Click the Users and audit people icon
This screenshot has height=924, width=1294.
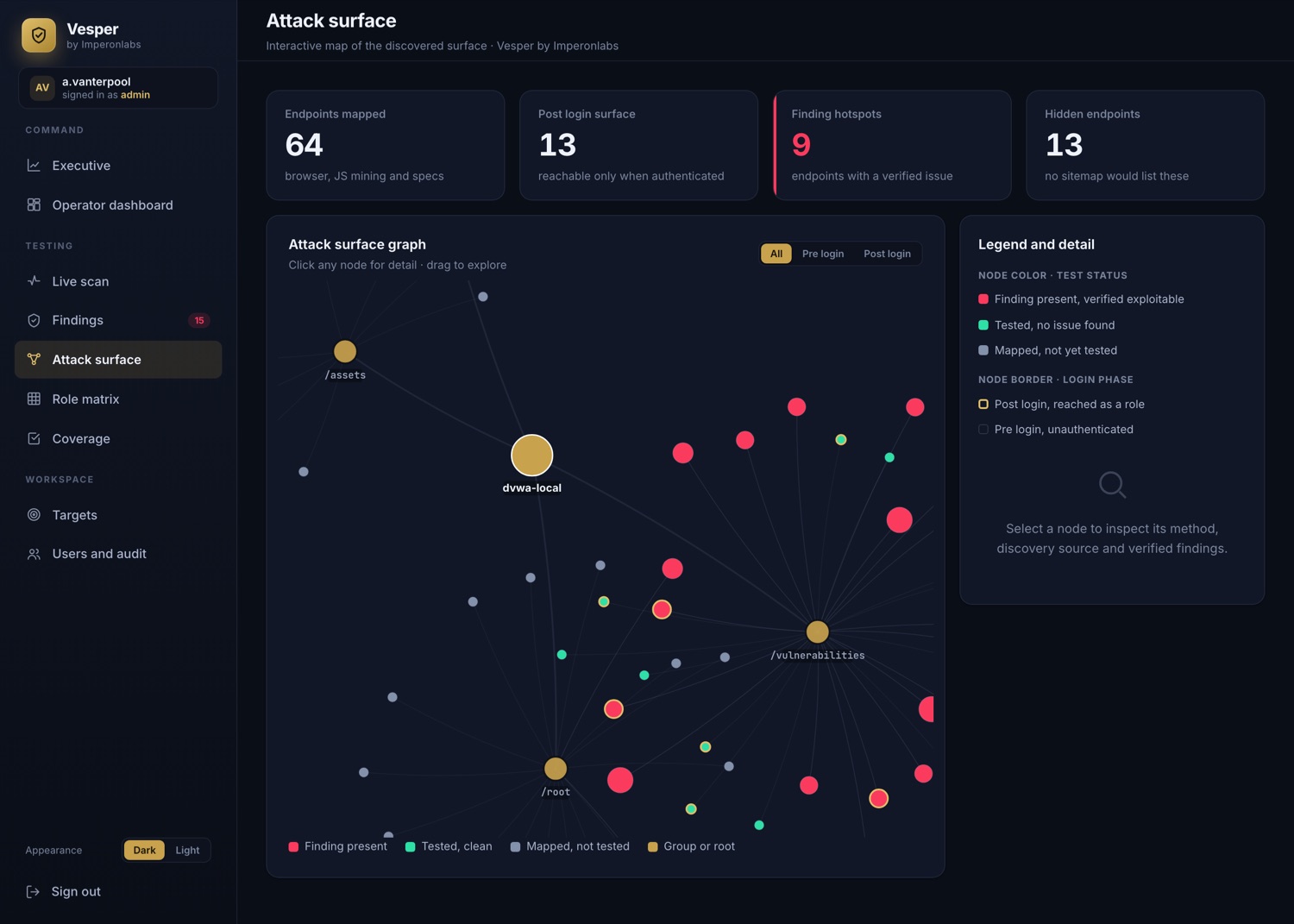34,554
